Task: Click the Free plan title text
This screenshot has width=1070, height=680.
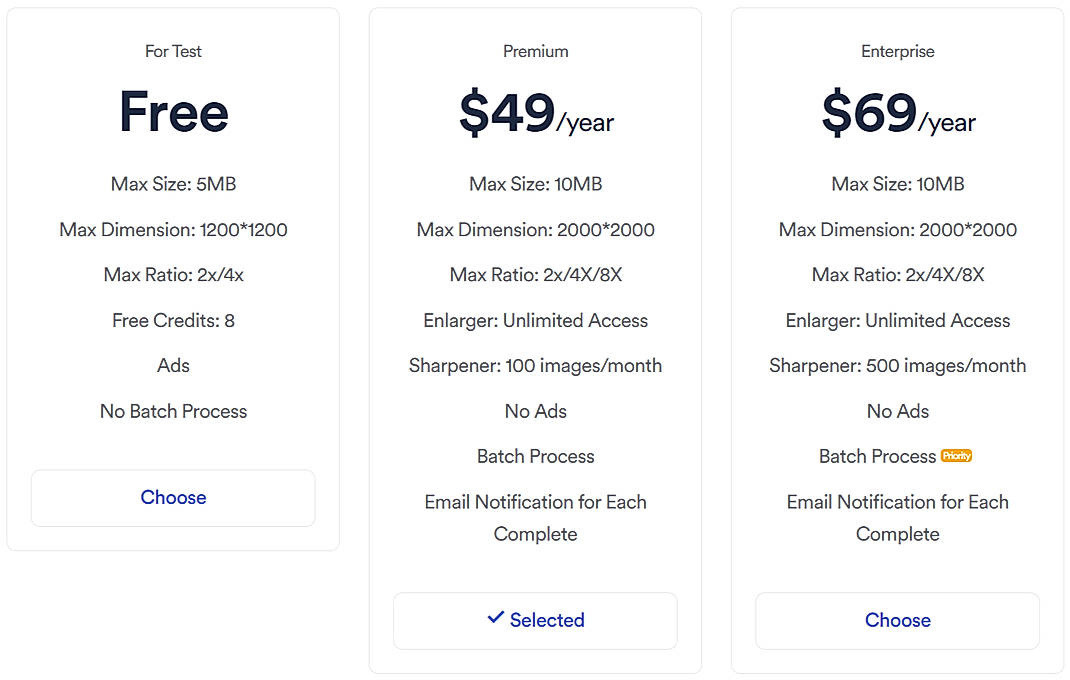Action: coord(173,113)
